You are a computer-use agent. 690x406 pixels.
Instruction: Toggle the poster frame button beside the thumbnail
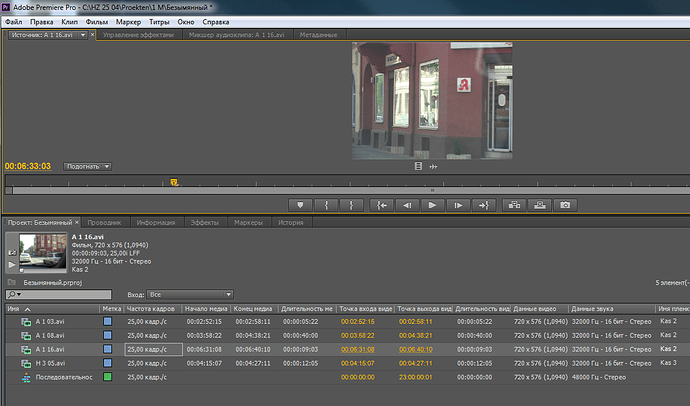pos(12,252)
